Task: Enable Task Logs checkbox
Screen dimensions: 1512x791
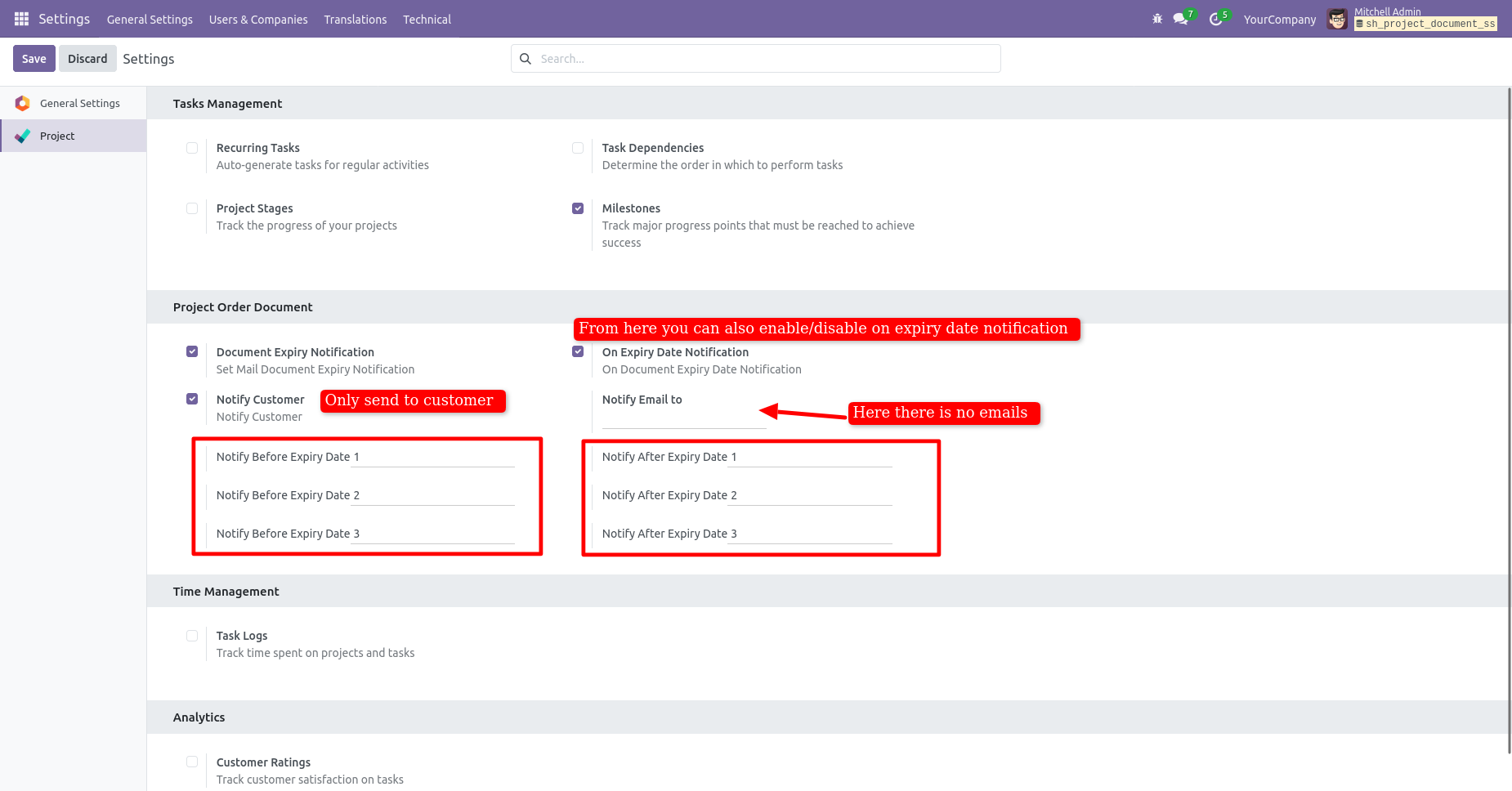Action: pos(192,636)
